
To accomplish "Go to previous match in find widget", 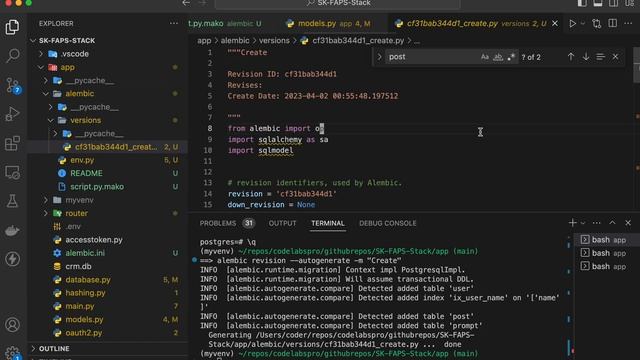I will pyautogui.click(x=571, y=57).
